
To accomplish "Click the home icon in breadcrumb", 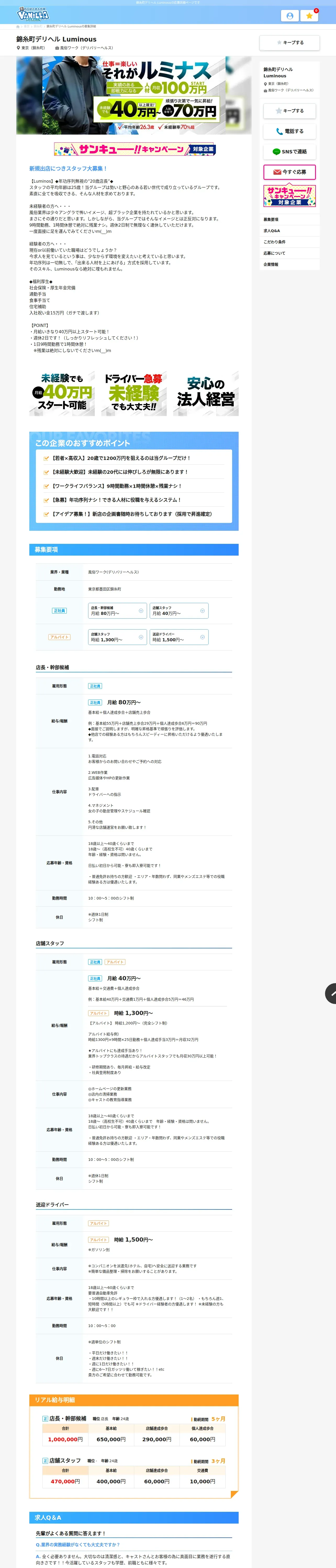I will [18, 27].
